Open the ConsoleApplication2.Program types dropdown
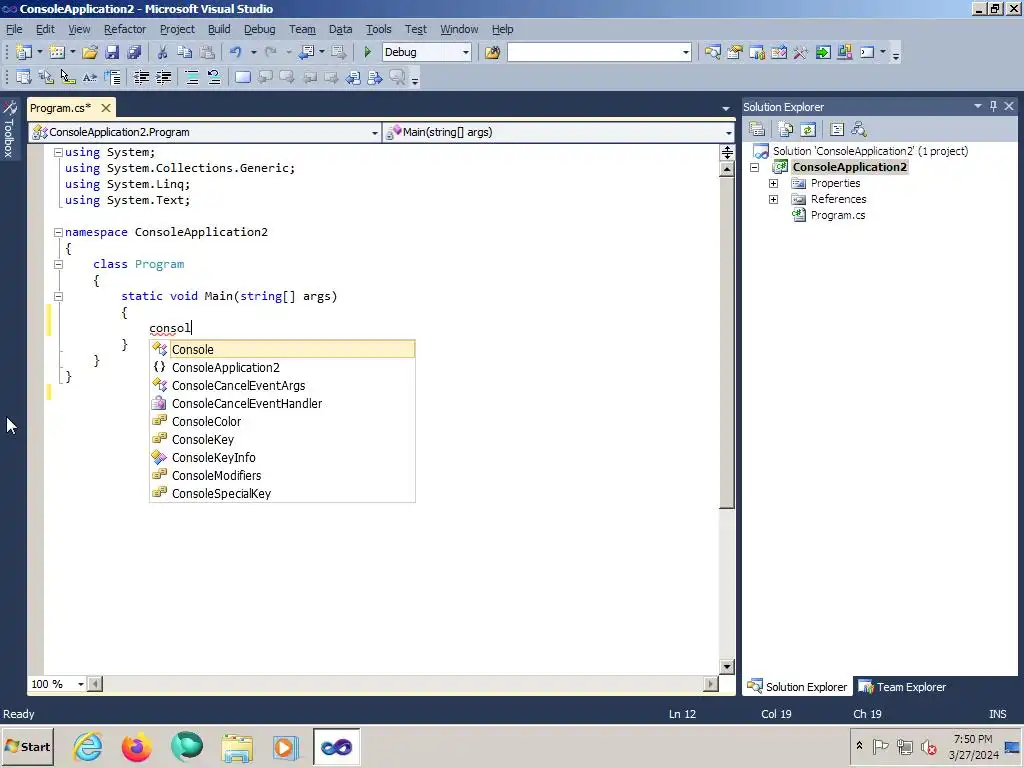 pyautogui.click(x=375, y=133)
